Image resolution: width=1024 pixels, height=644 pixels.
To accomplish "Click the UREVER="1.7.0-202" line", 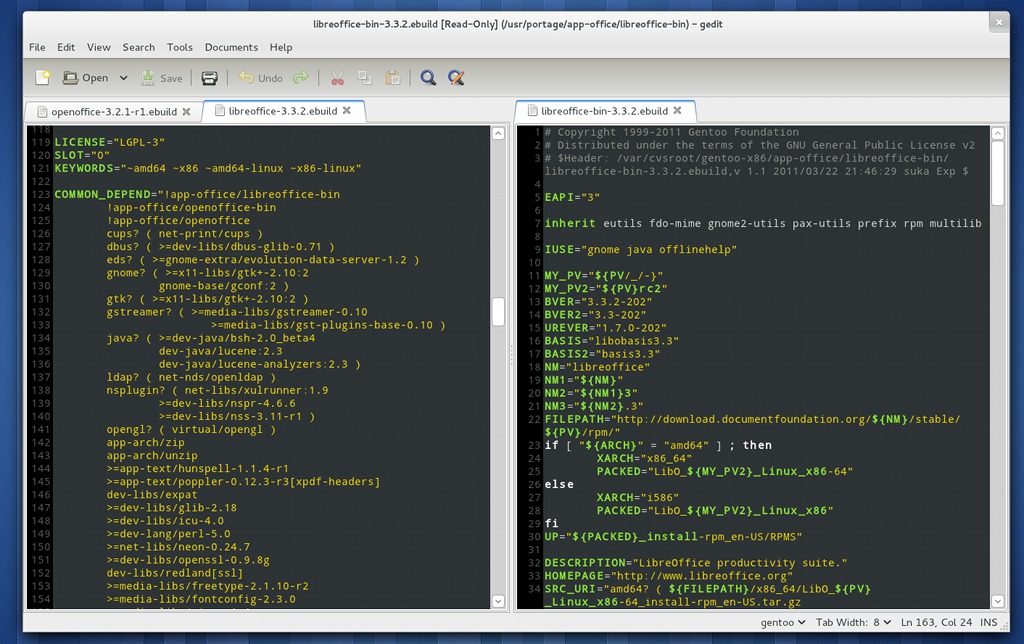I will tap(605, 327).
